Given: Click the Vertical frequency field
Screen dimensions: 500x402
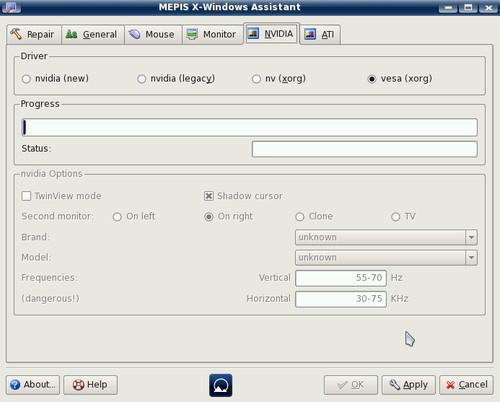Looking at the screenshot, I should 341,278.
